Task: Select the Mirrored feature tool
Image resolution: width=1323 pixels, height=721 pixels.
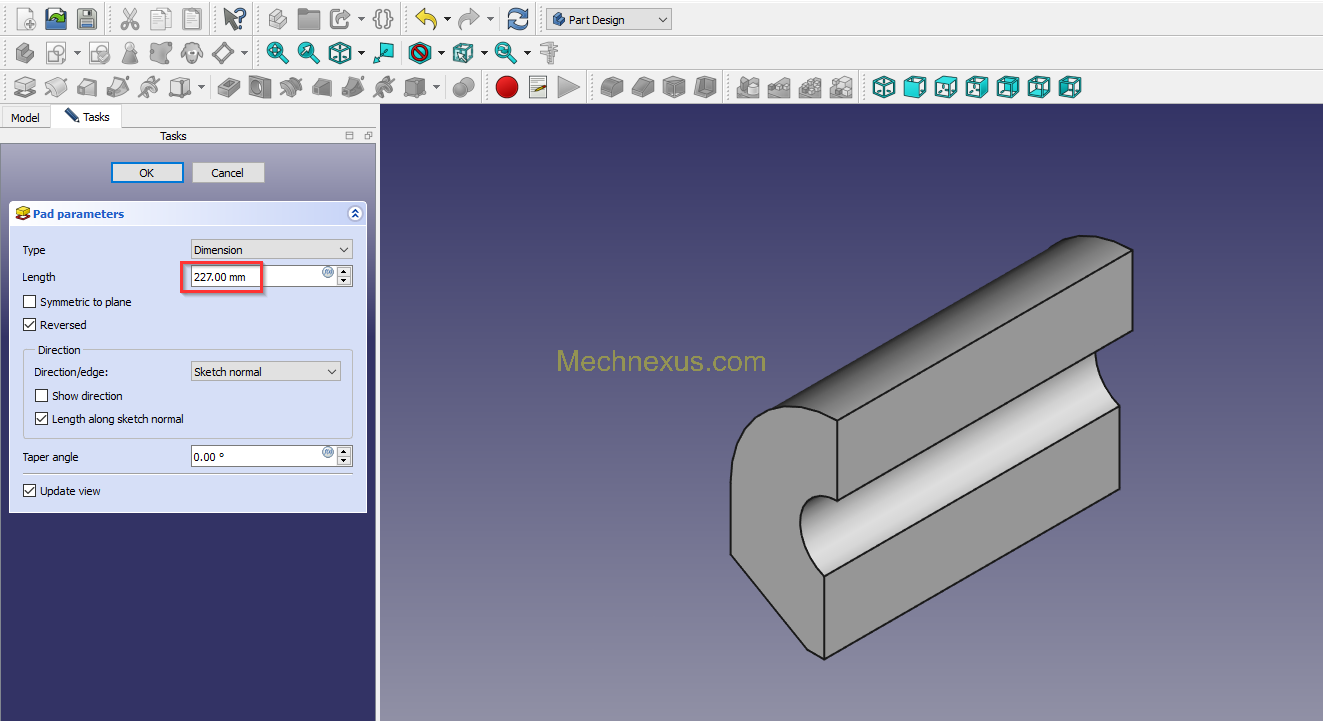Action: coord(748,87)
